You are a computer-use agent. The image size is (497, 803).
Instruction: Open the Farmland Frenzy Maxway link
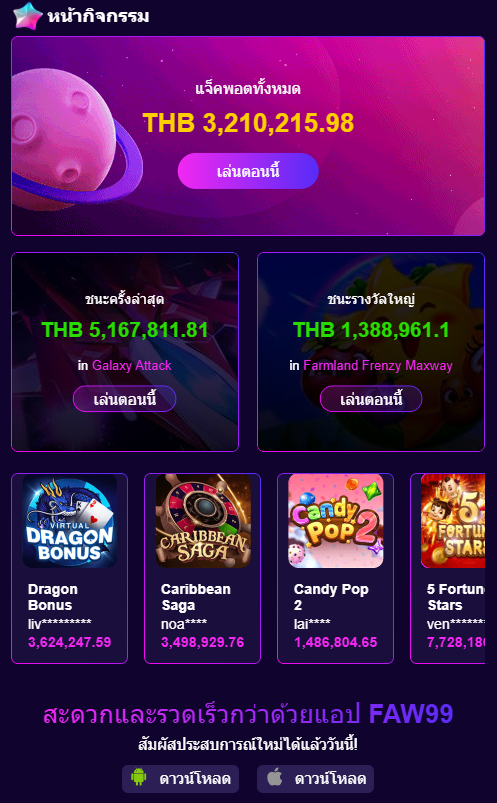pyautogui.click(x=378, y=366)
